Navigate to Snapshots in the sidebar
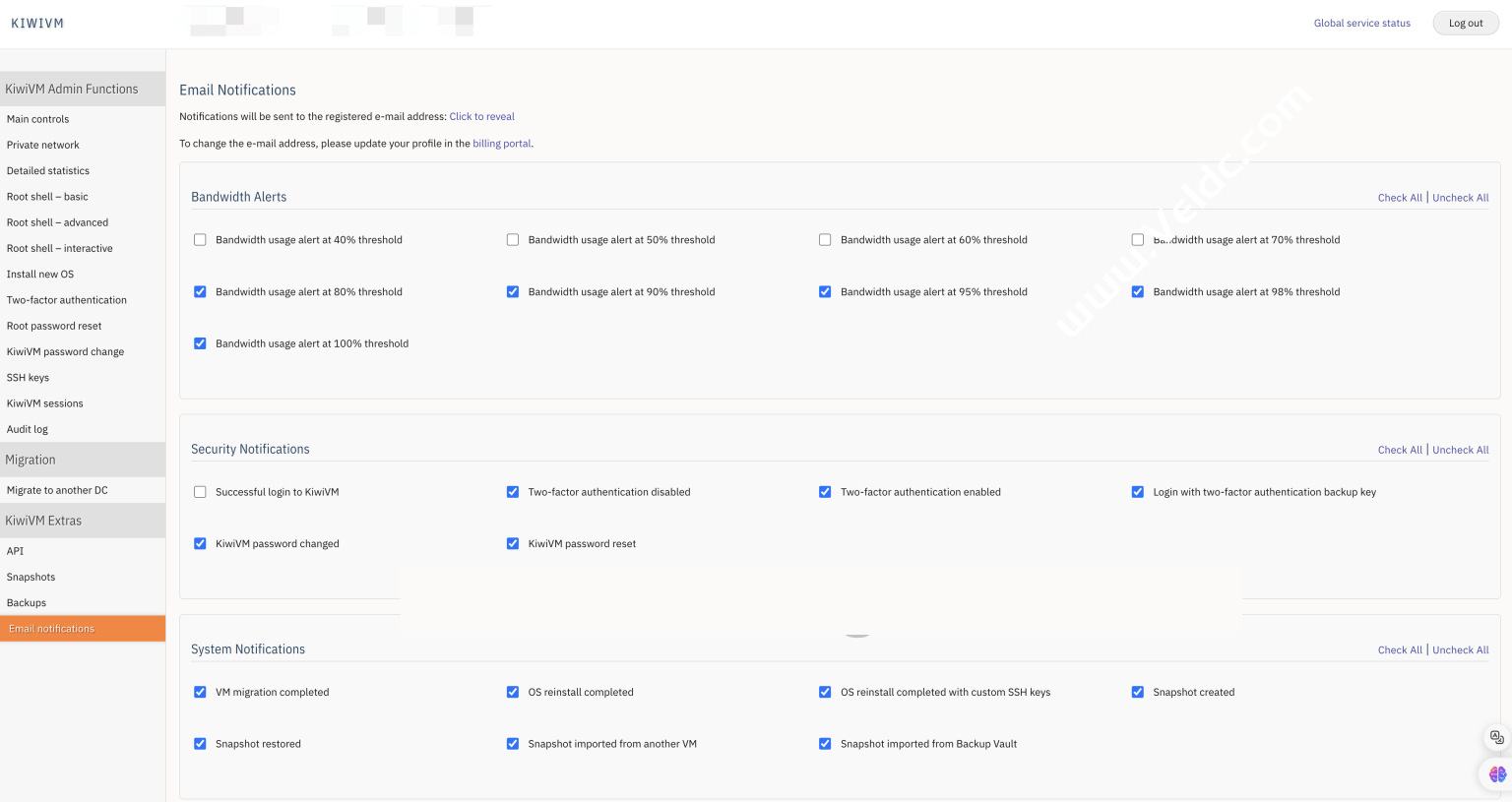This screenshot has height=802, width=1512. coord(31,577)
